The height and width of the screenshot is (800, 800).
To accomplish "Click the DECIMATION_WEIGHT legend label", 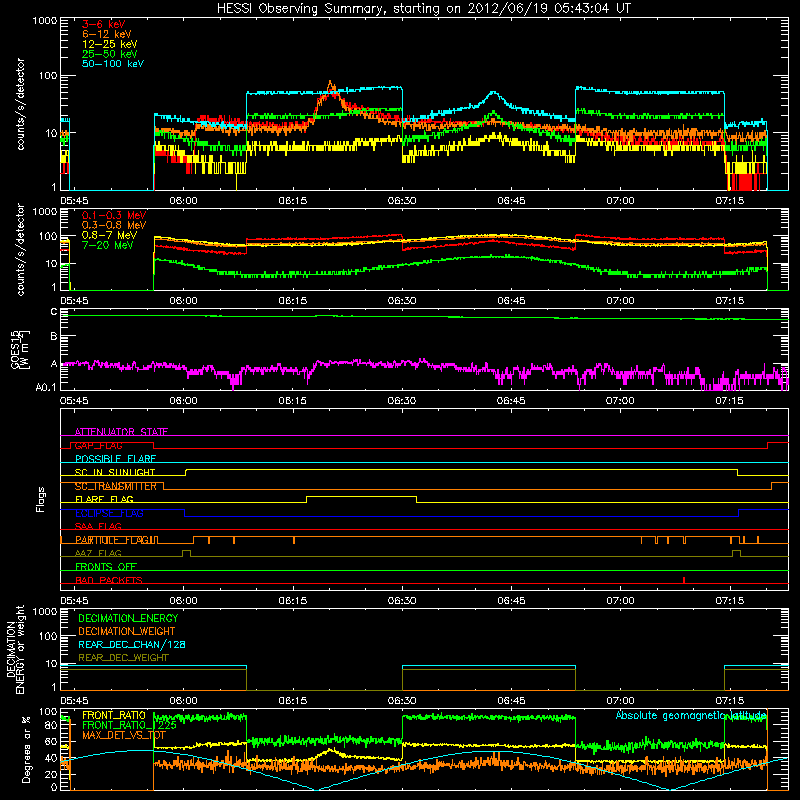I will click(x=127, y=631).
